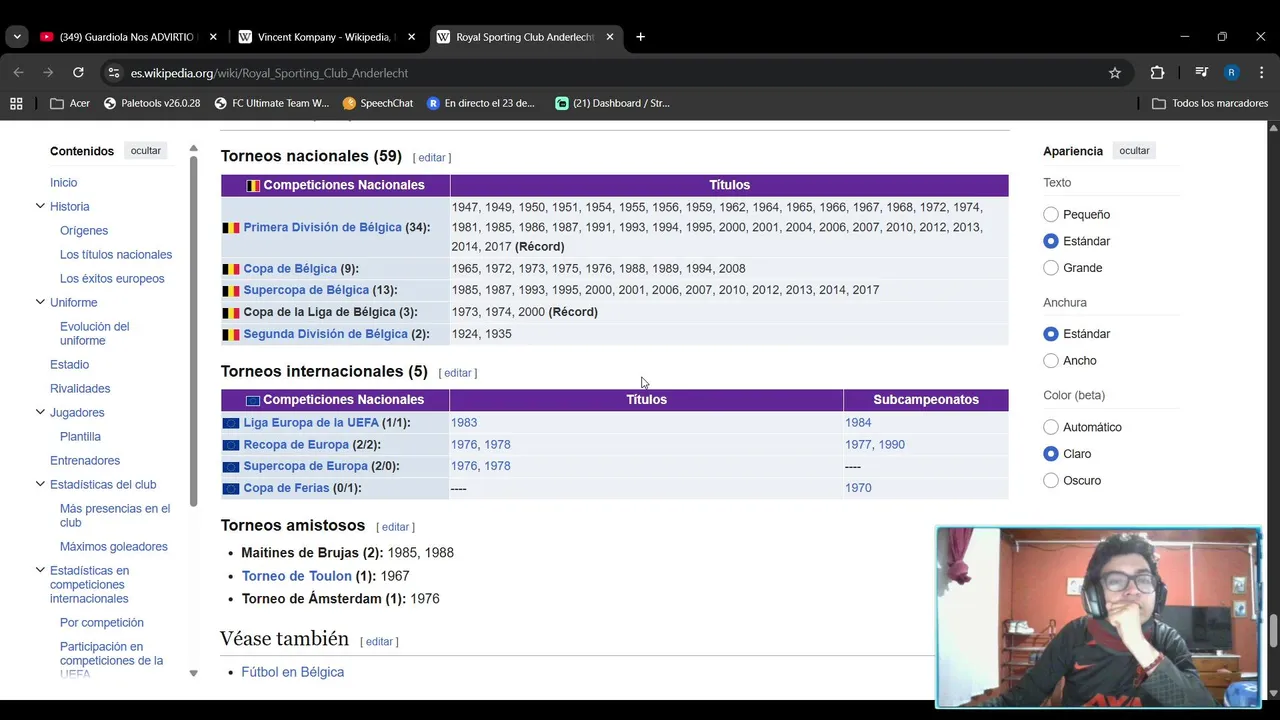Open Liga Europa de la UEFA link

(311, 423)
